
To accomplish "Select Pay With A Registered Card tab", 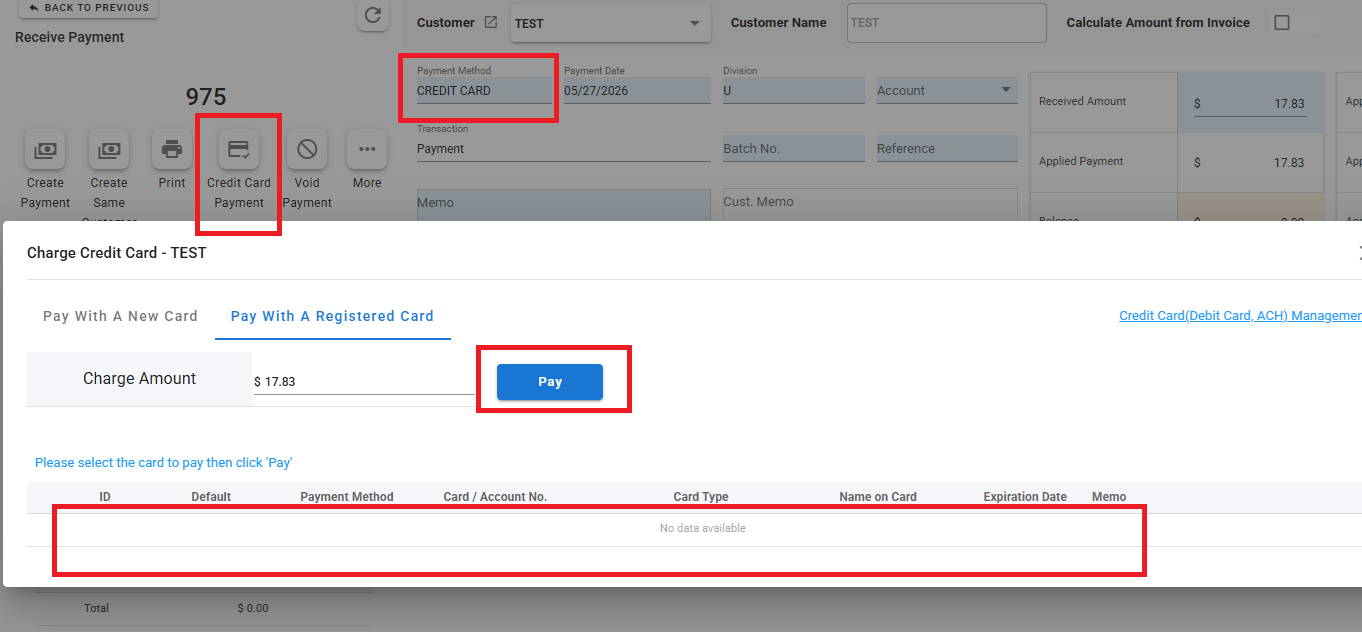I will 332,316.
